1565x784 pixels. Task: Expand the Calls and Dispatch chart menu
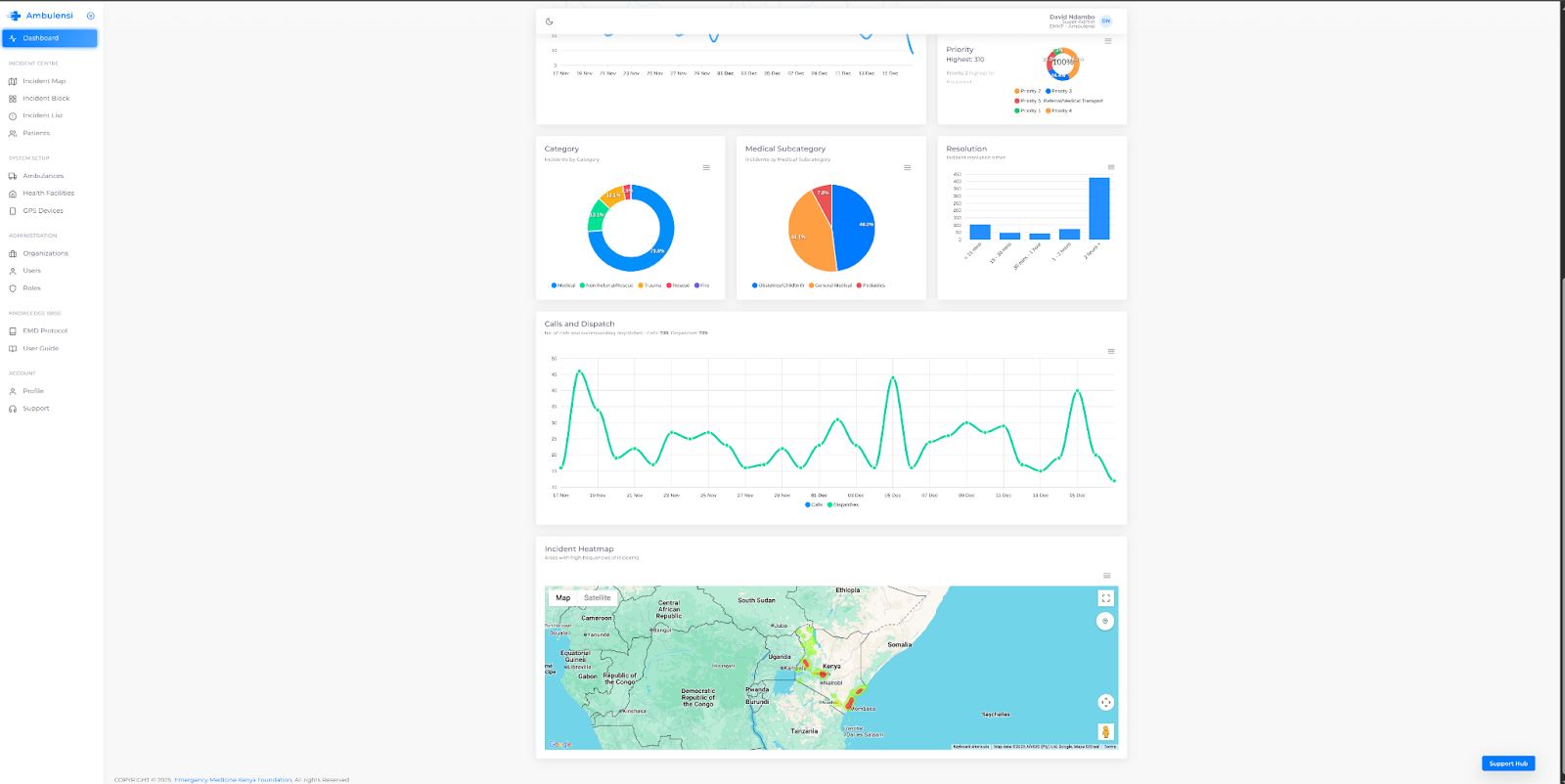[1111, 352]
